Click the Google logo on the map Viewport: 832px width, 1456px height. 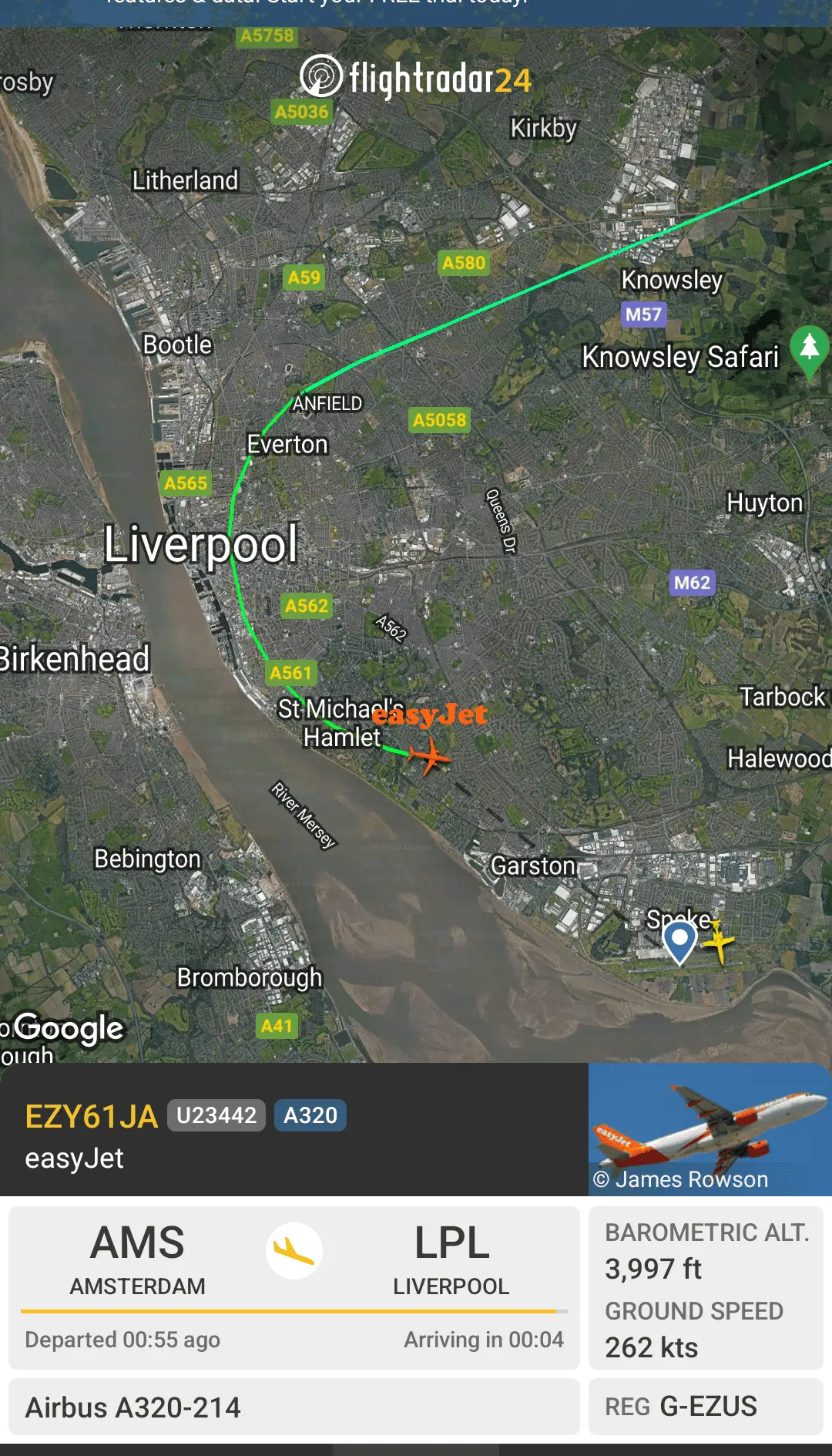[69, 1028]
